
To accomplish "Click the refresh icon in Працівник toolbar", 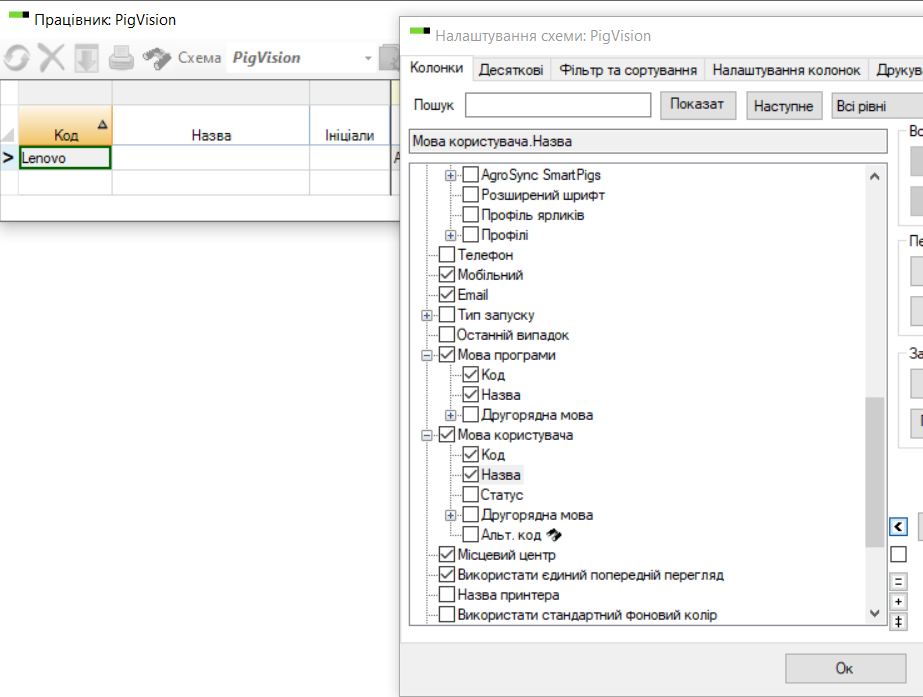I will point(16,58).
